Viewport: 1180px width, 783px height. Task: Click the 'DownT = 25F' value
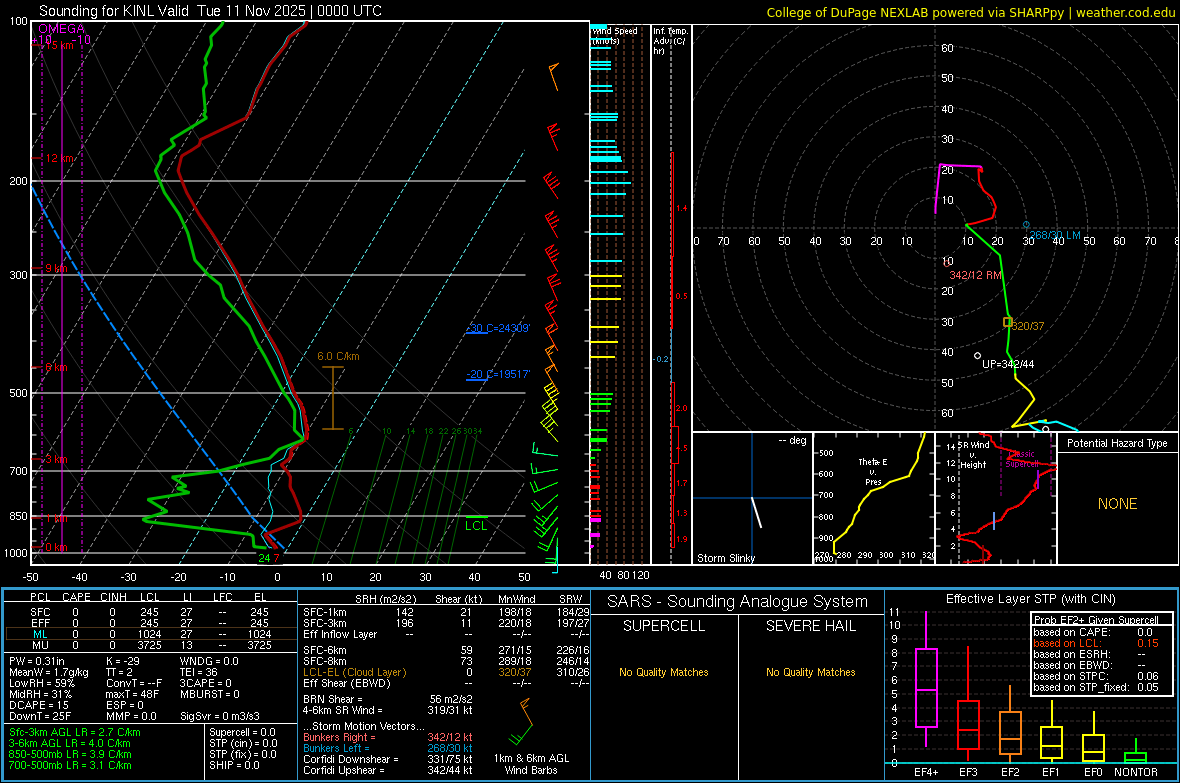coord(40,716)
